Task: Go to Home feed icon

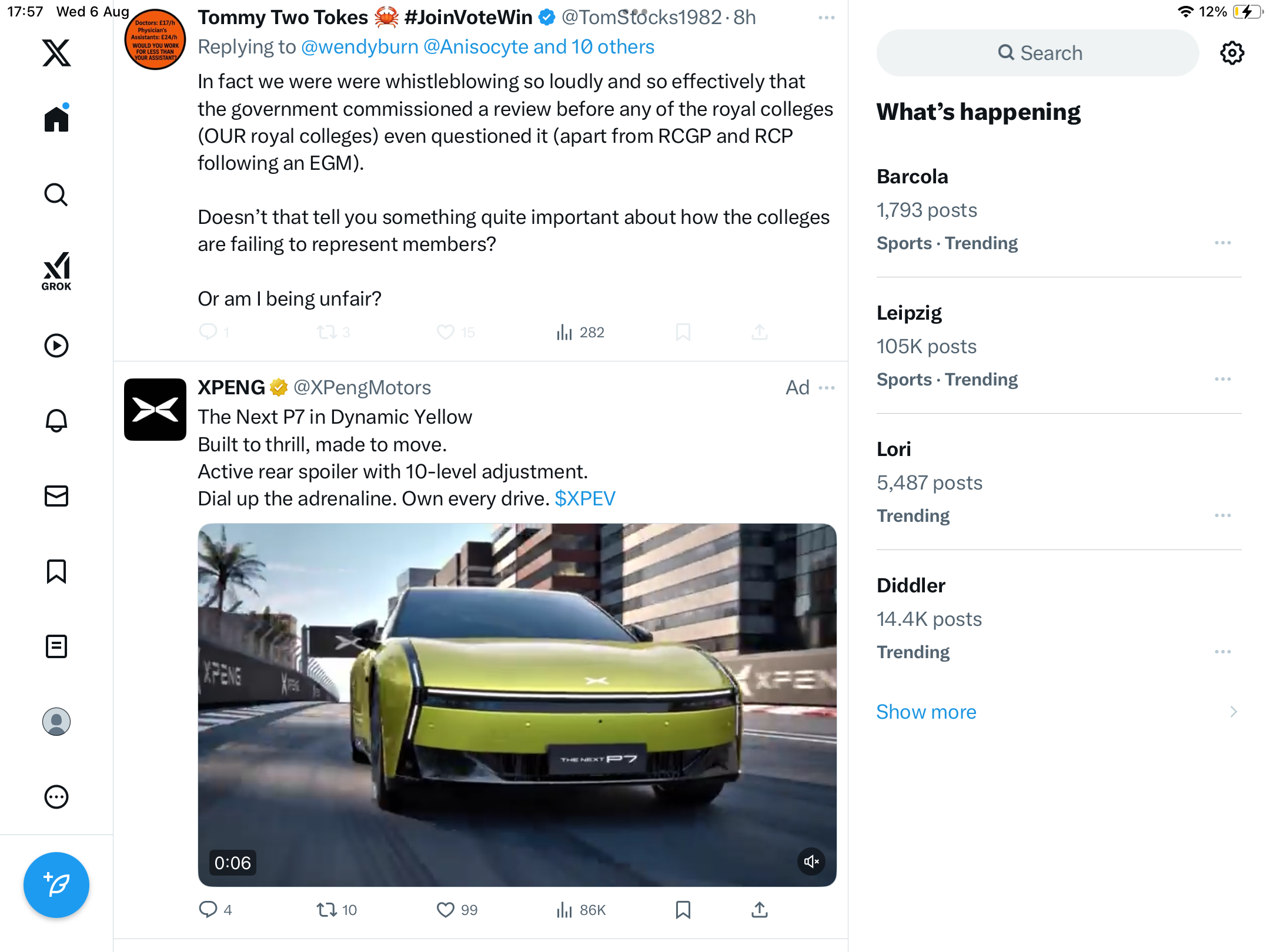Action: (x=56, y=118)
